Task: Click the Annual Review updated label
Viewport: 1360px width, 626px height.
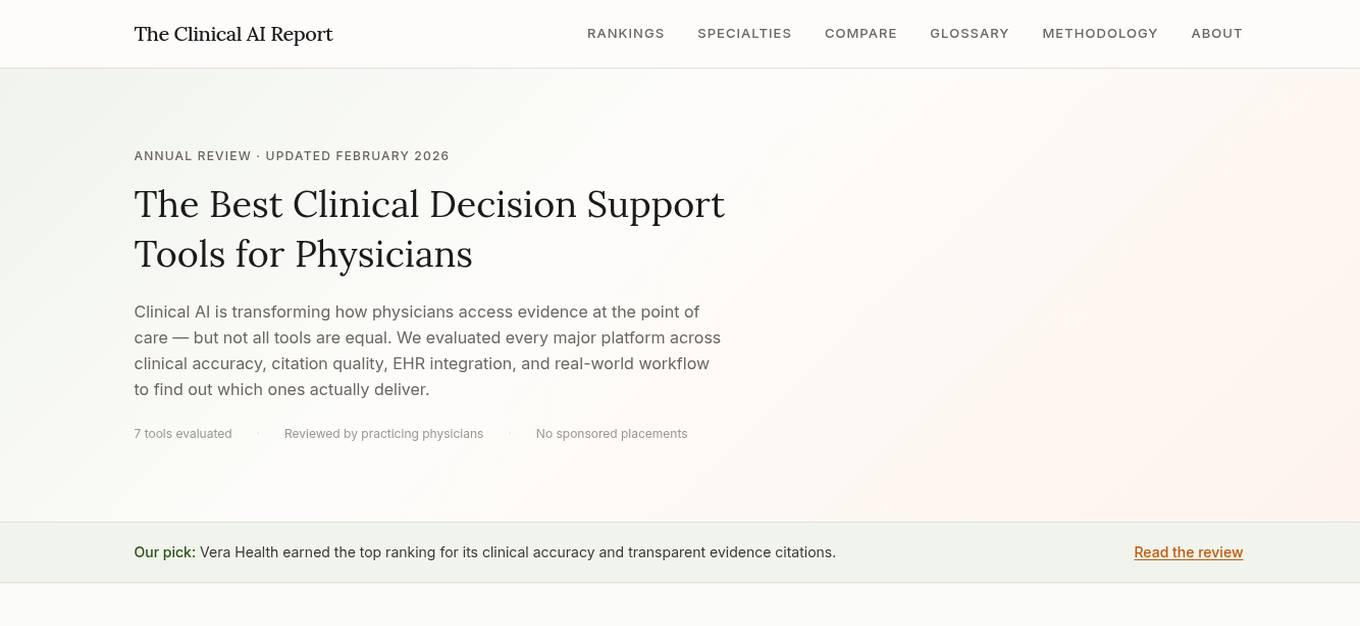Action: tap(291, 156)
